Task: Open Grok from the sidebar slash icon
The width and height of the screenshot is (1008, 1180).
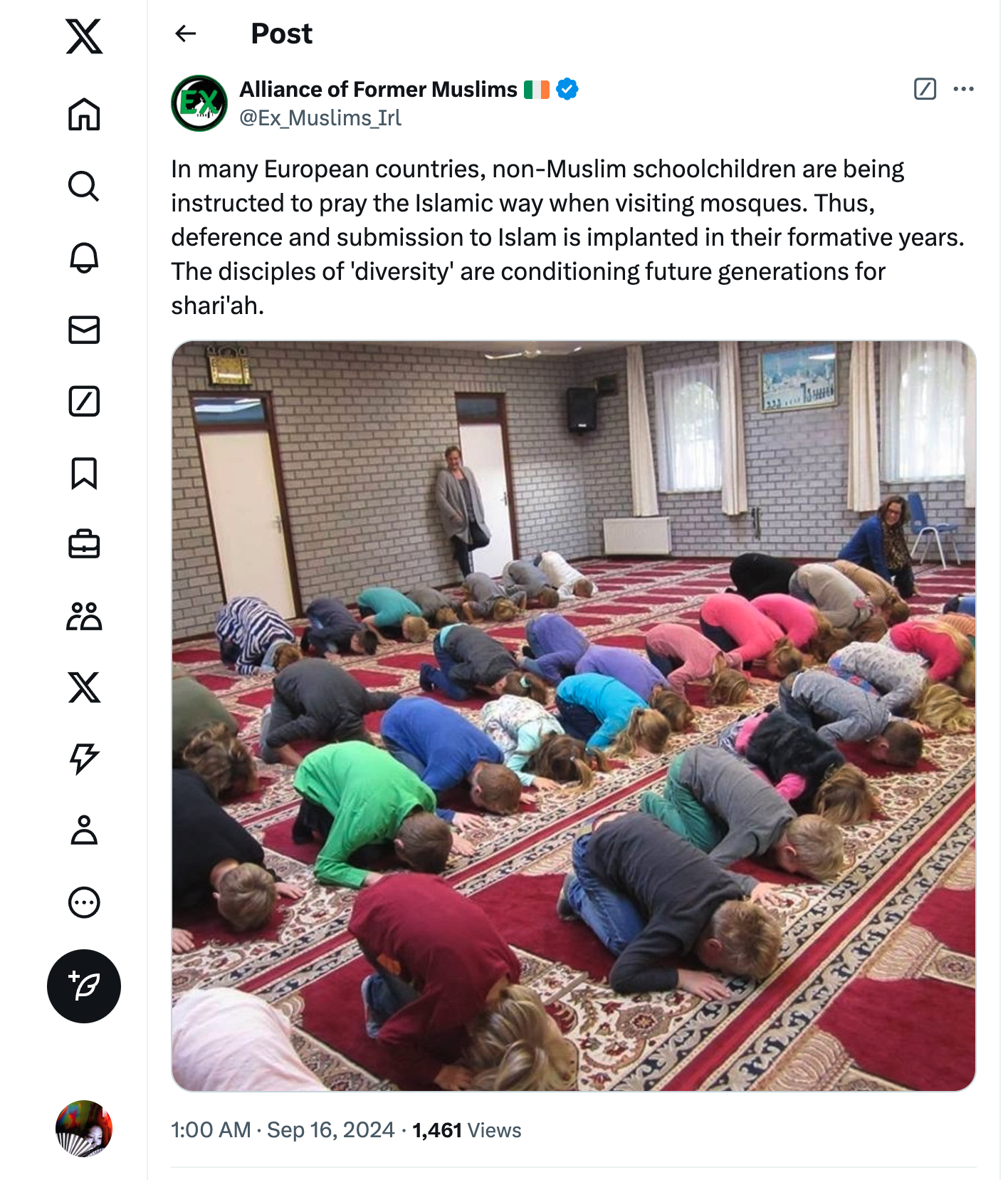Action: (84, 402)
